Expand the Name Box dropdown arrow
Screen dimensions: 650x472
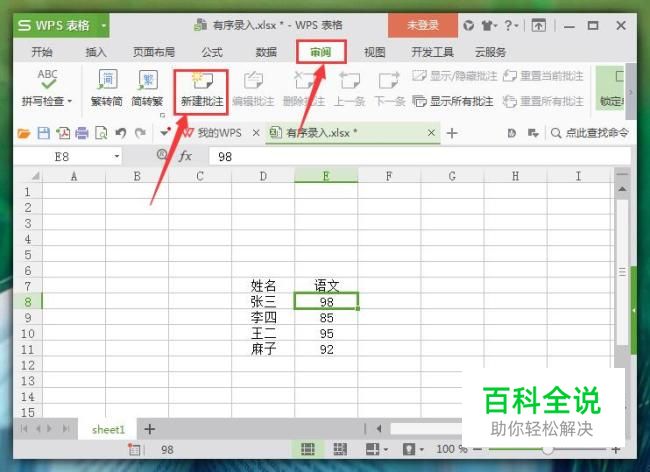[x=117, y=156]
